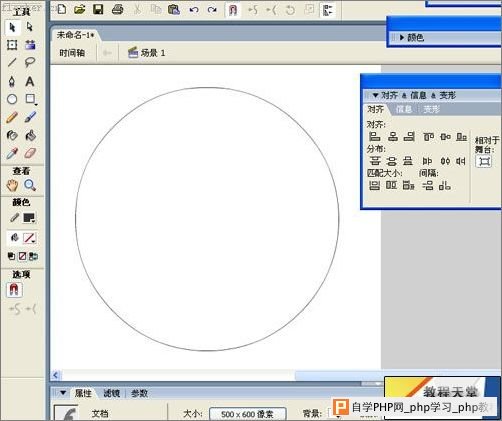The image size is (502, 421).
Task: Collapse the 属性 panel triangle
Action: (x=63, y=393)
